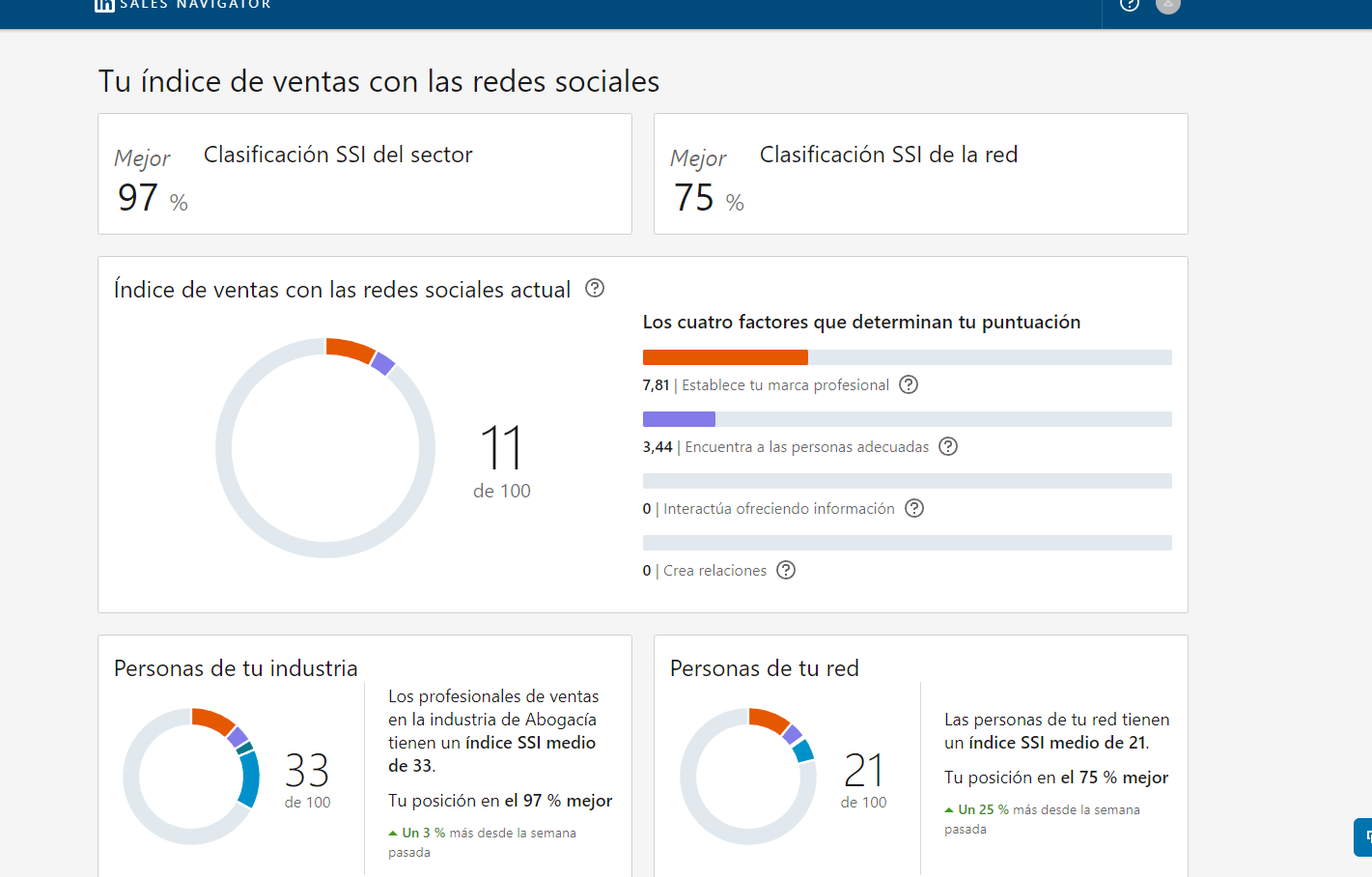
Task: Open the help icon in top bar
Action: [x=1130, y=5]
